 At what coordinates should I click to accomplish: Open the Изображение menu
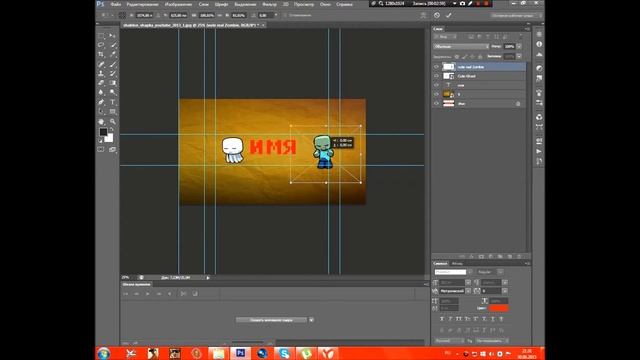coord(178,4)
